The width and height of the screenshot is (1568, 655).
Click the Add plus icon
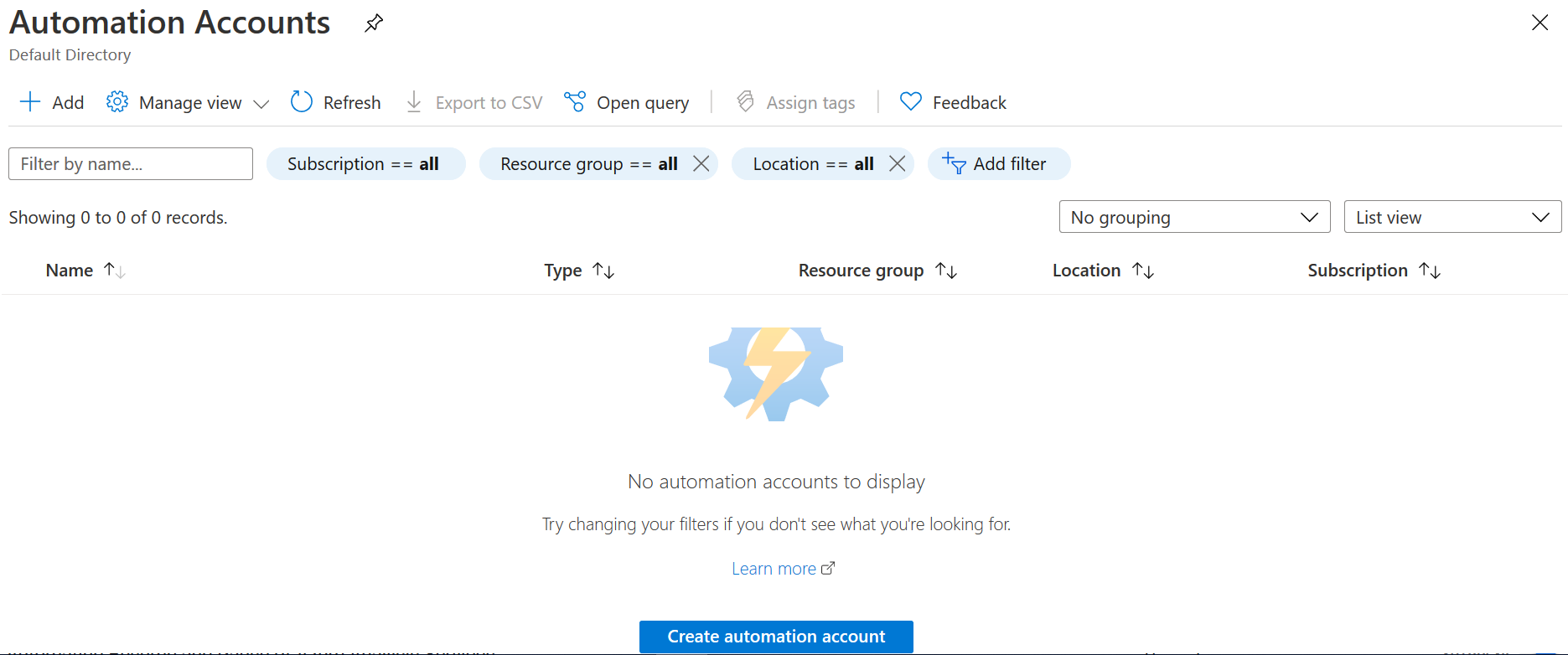[x=30, y=102]
